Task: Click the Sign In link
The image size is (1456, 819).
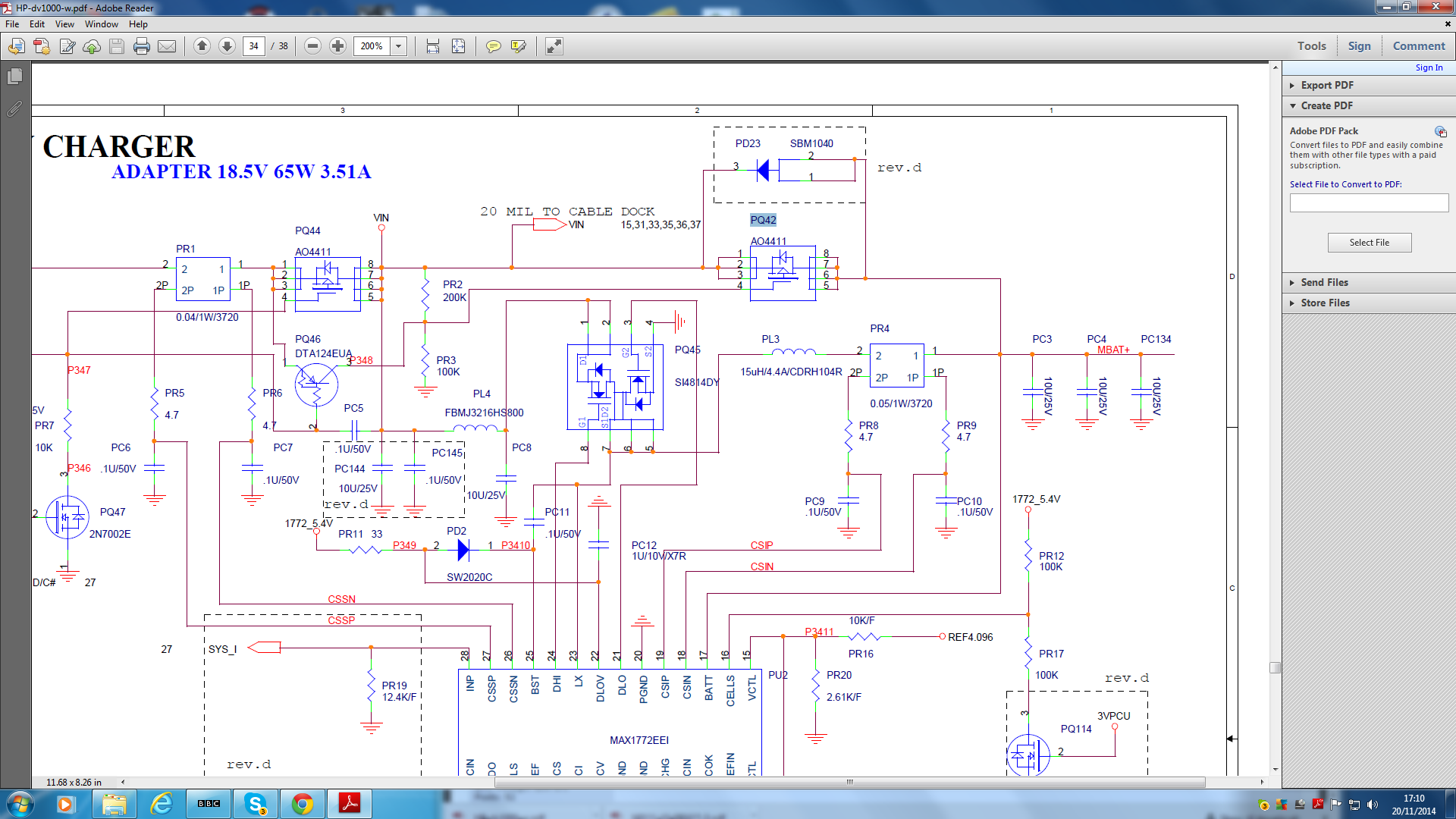Action: 1429,67
